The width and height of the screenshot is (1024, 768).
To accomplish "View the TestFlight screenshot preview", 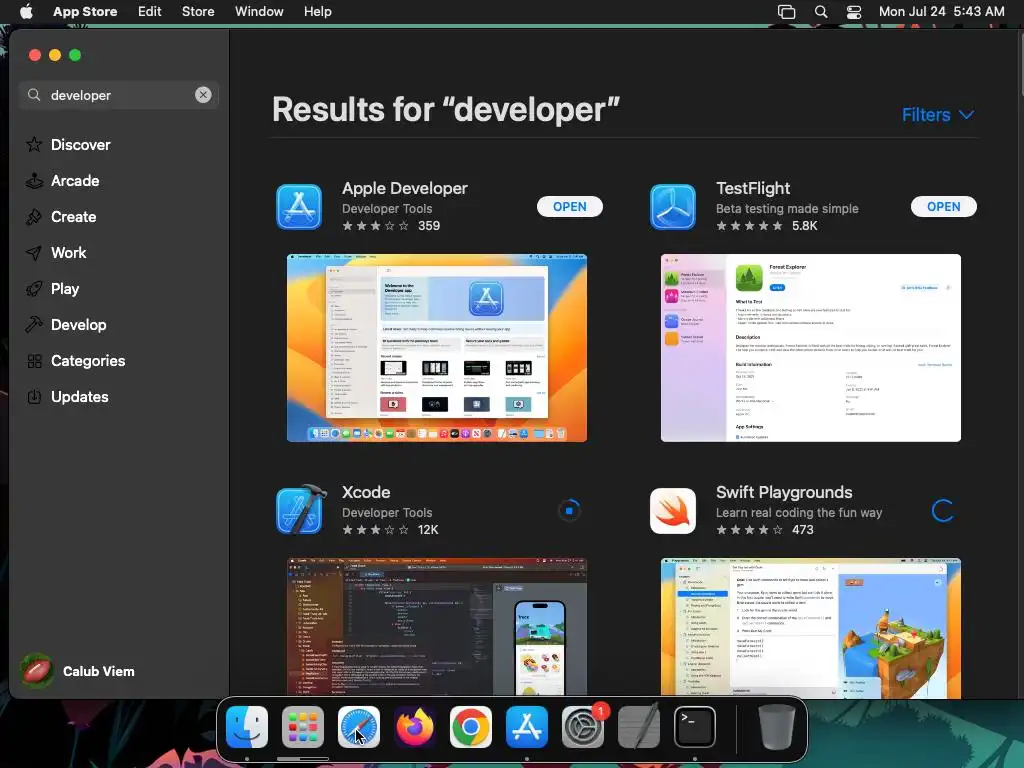I will point(810,348).
